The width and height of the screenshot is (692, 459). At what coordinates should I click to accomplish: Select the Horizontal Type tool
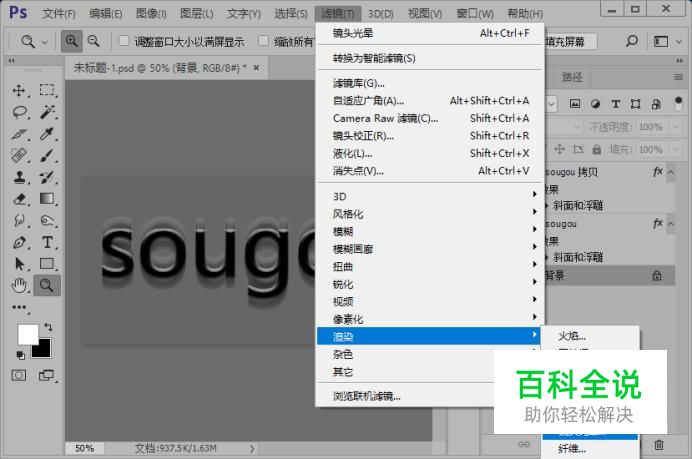[x=47, y=242]
